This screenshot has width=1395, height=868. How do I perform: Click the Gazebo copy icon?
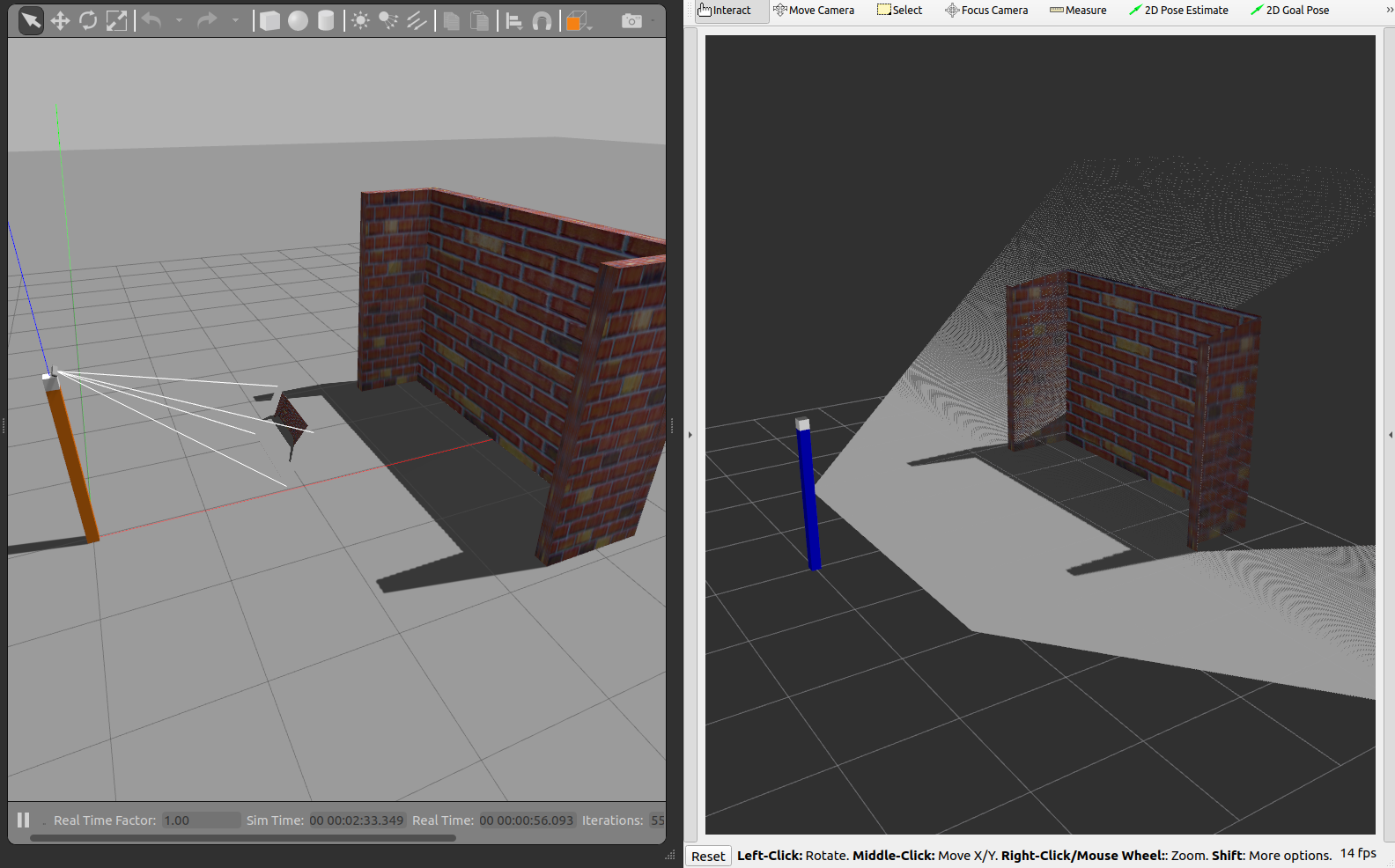pyautogui.click(x=452, y=20)
